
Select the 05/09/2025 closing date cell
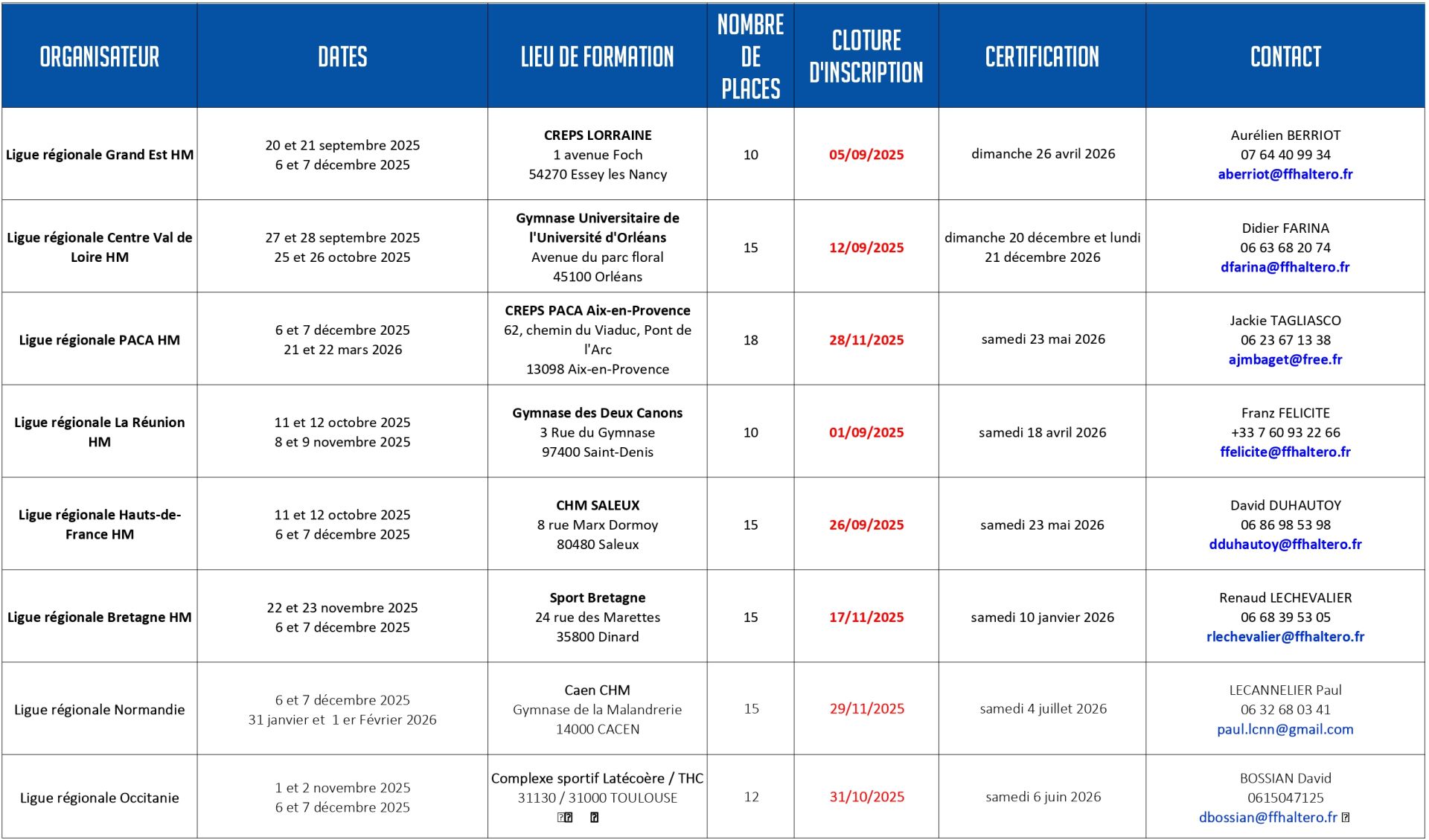[866, 155]
